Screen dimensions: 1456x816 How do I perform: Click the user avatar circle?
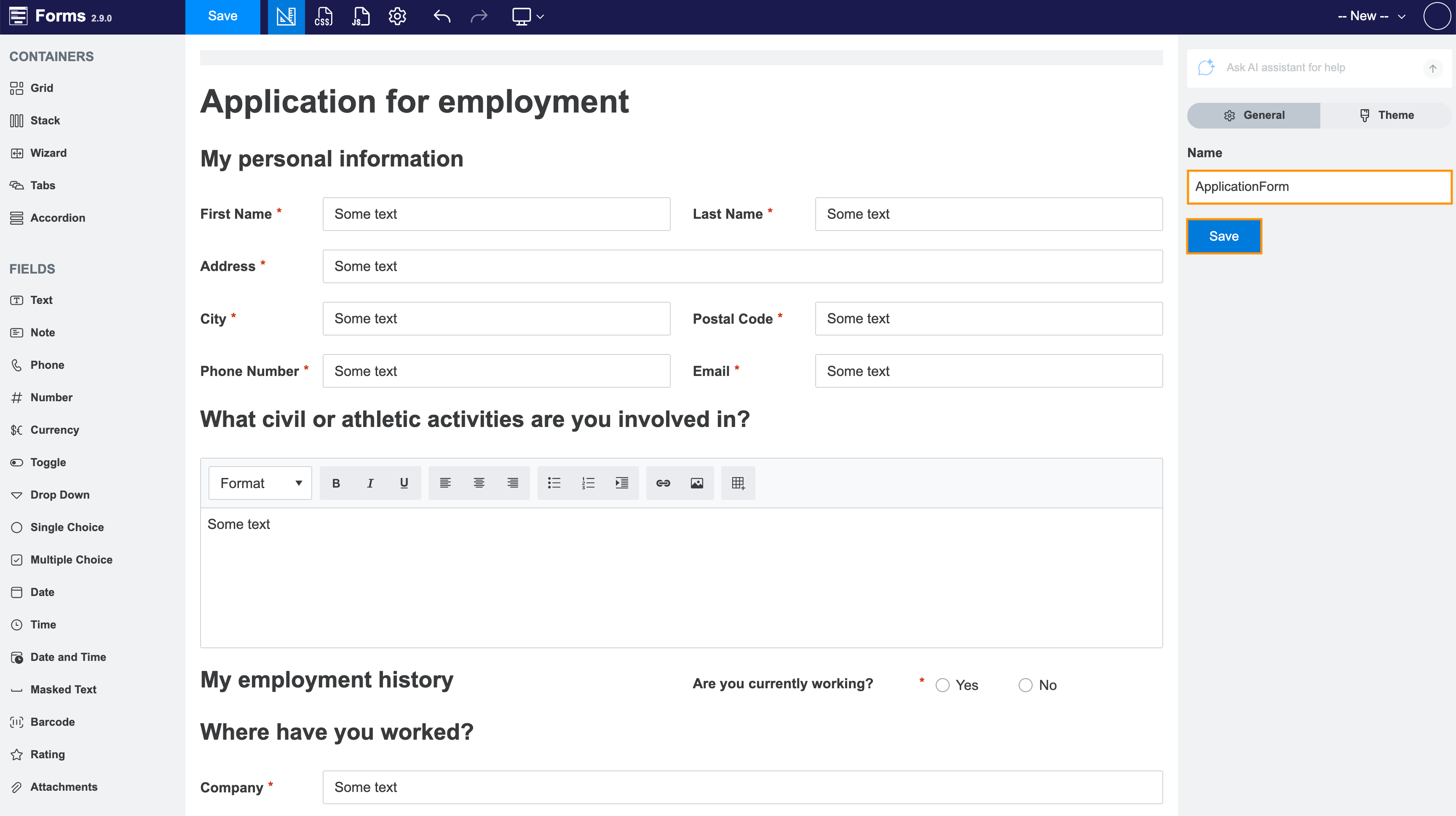[1437, 16]
